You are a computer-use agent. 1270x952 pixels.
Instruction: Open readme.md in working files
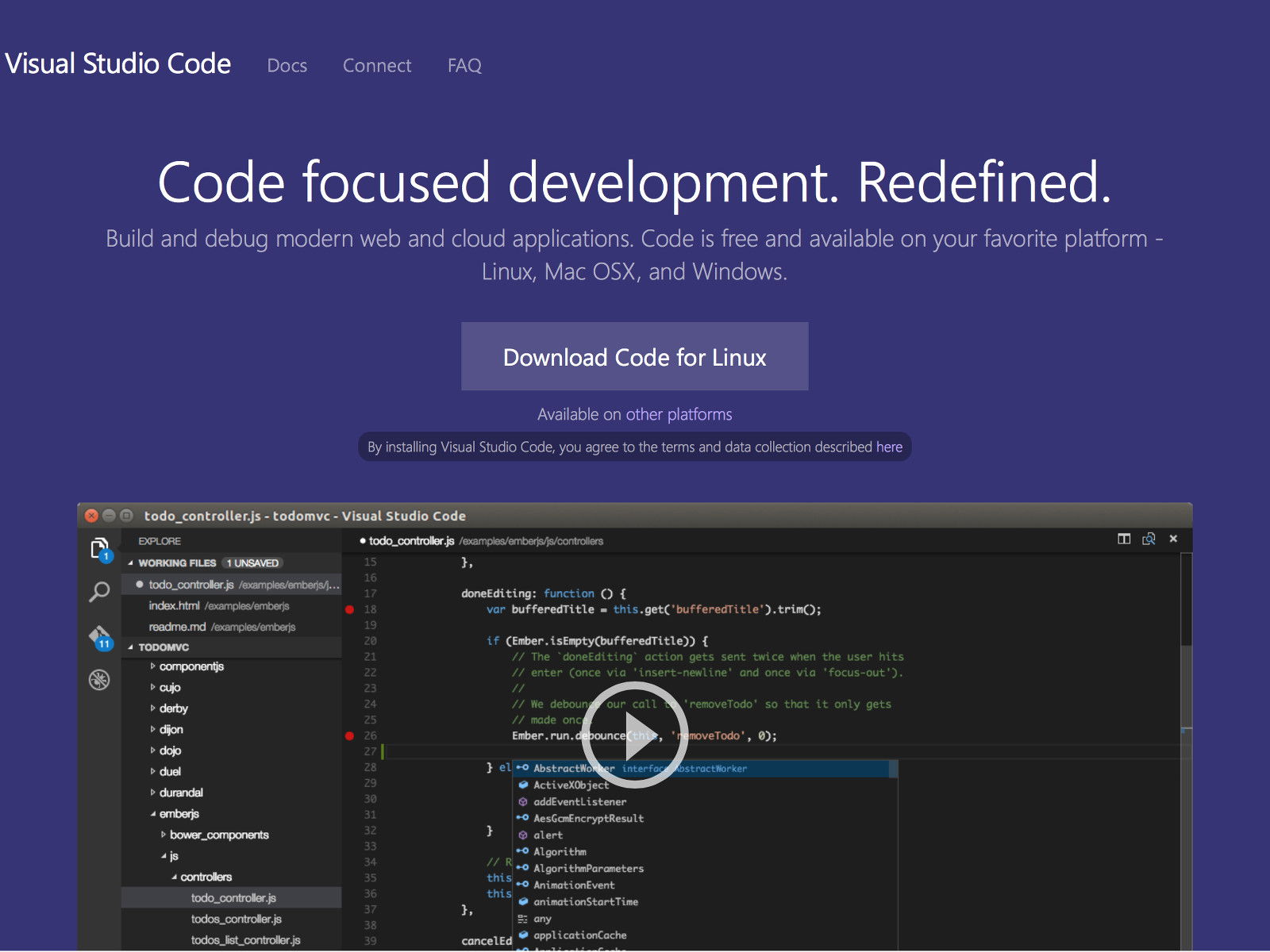coord(232,627)
